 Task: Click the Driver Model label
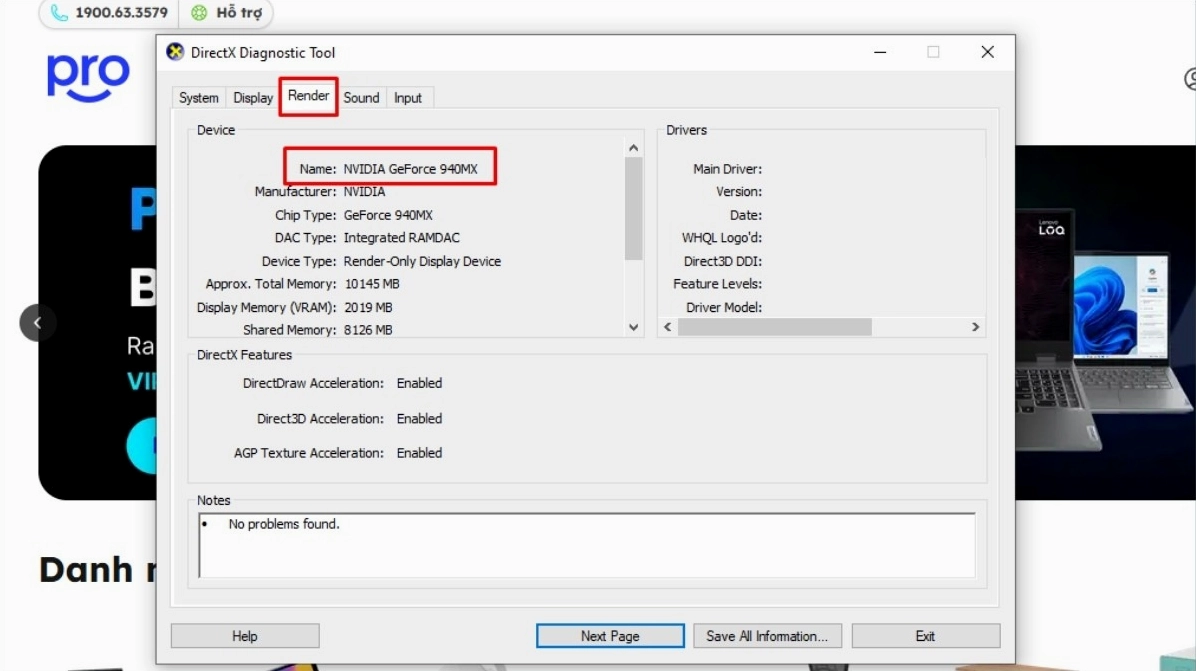(723, 308)
